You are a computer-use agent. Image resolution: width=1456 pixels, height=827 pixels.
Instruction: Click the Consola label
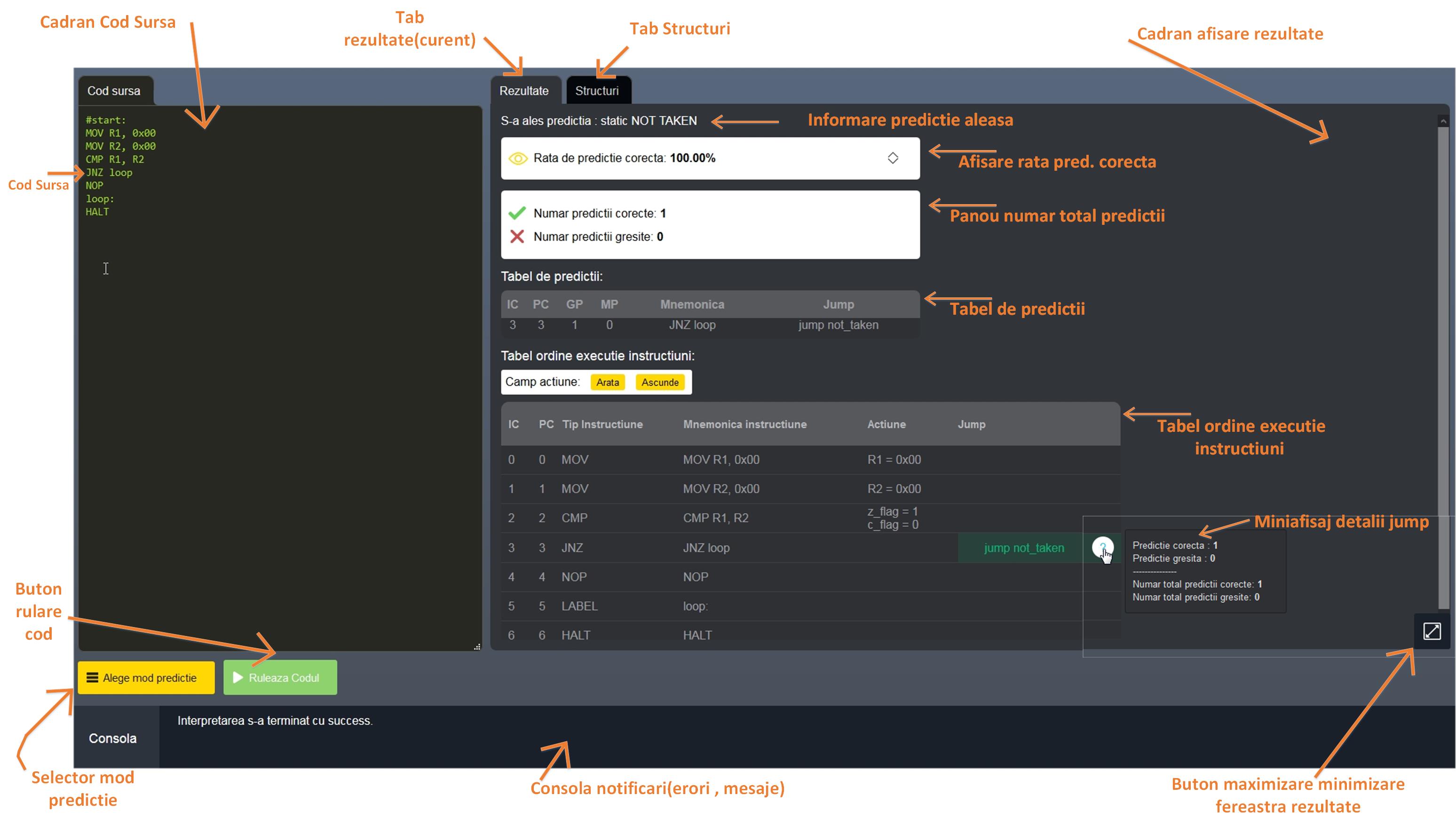click(112, 738)
